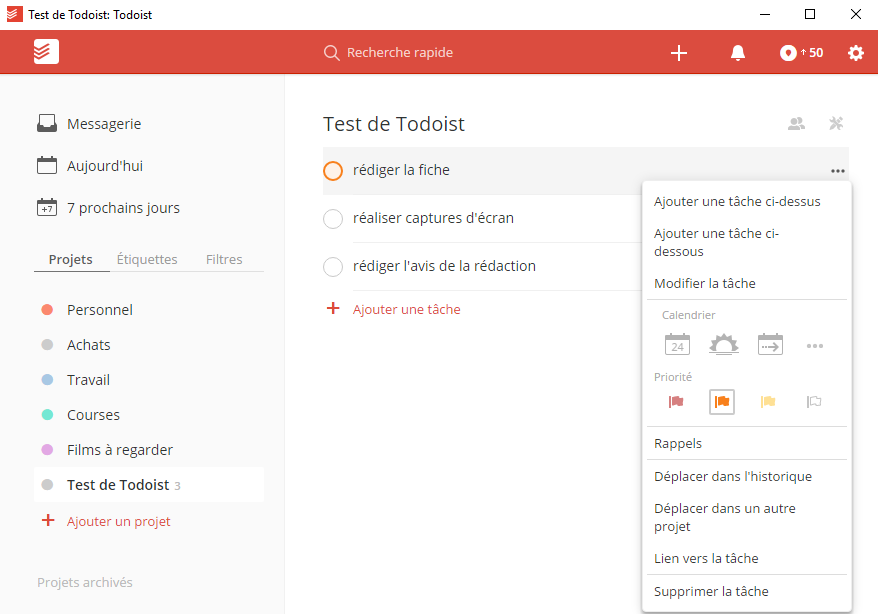Screen dimensions: 878x614
Task: Choose Déplacer dans un autre projet
Action: tap(725, 517)
